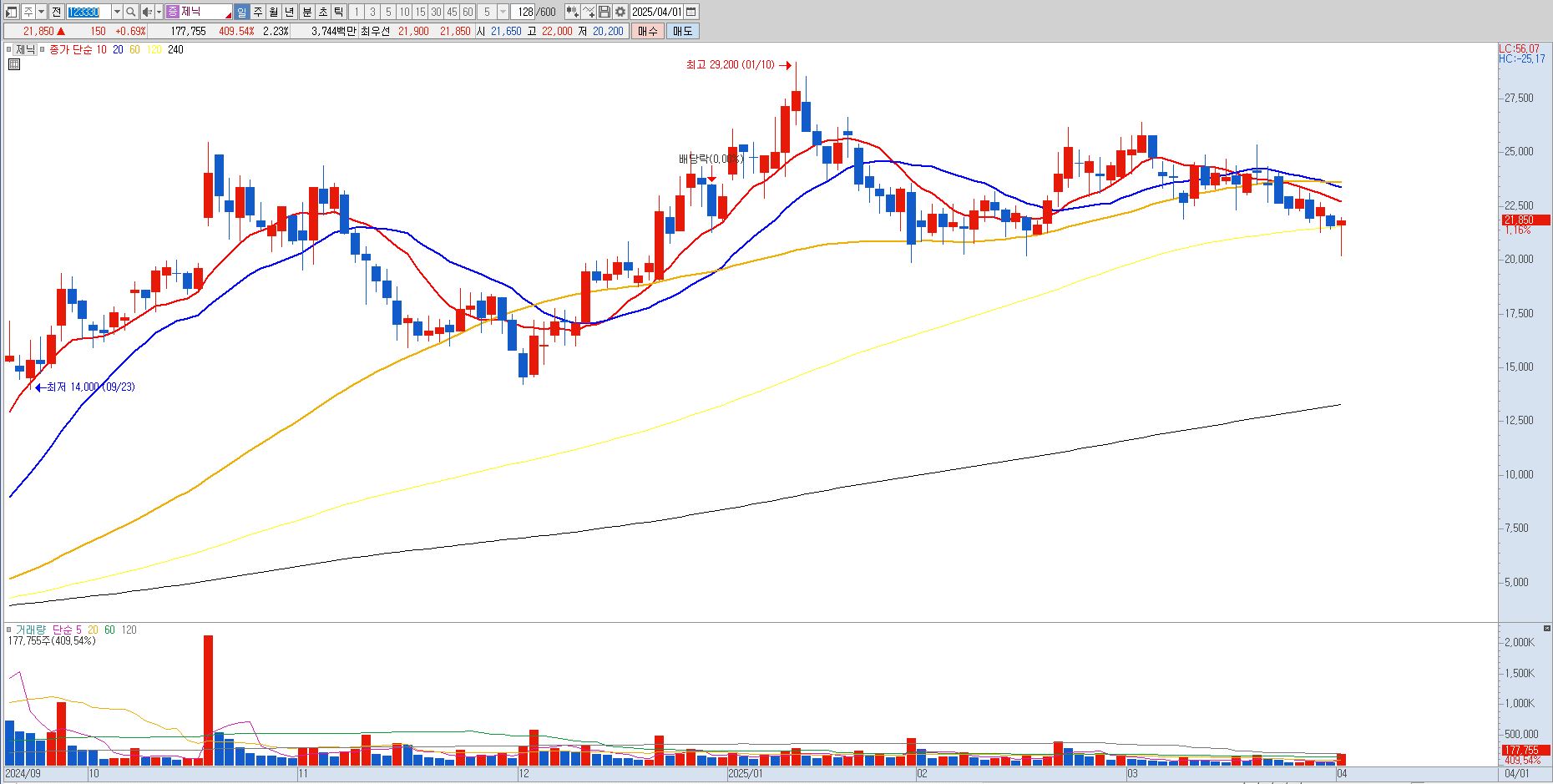Click the 거래량 단순 volume legend label
Image resolution: width=1553 pixels, height=784 pixels.
tap(43, 630)
